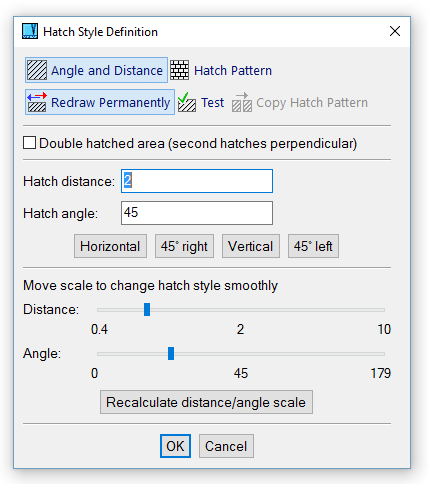The image size is (428, 484).
Task: Click the Distance slider thumb
Action: pos(147,309)
